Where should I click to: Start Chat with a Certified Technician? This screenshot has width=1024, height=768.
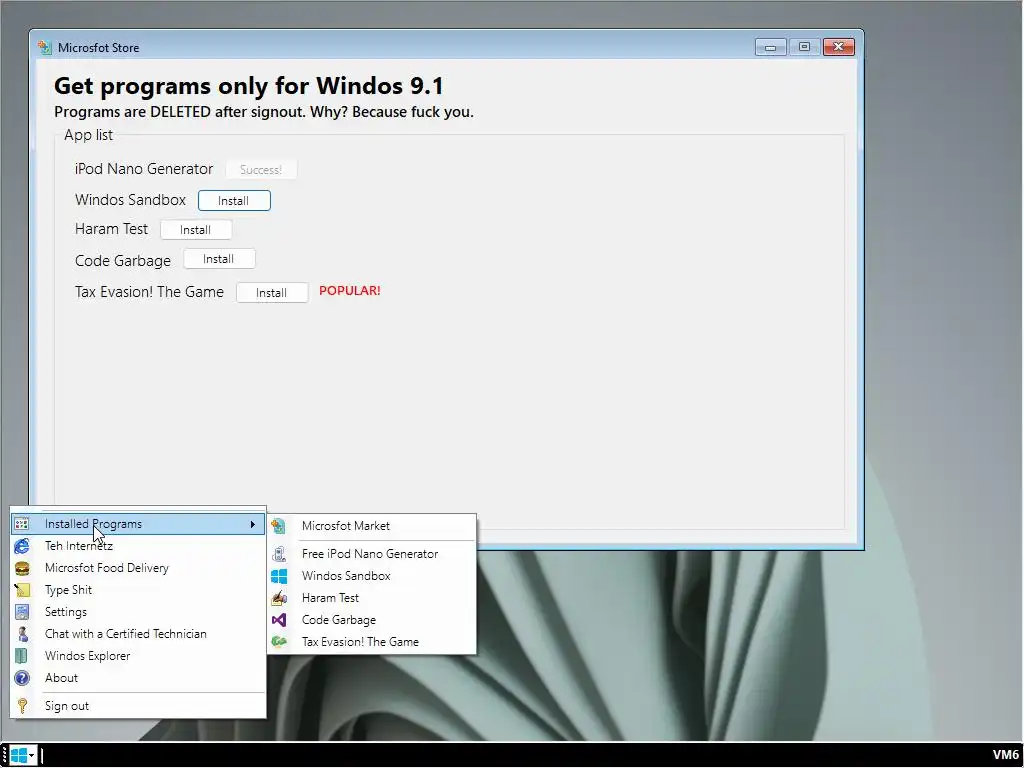click(x=138, y=634)
